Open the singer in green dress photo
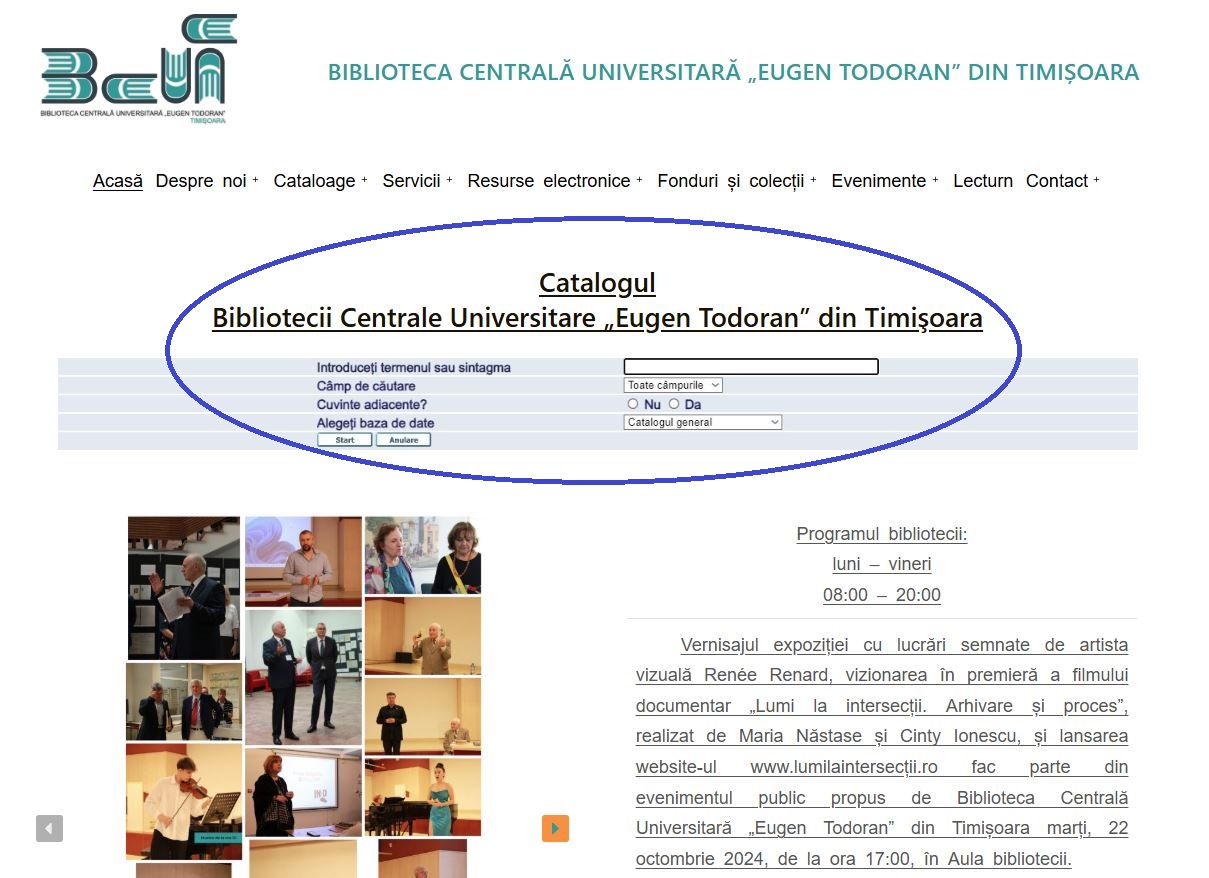The width and height of the screenshot is (1209, 878). (x=423, y=796)
